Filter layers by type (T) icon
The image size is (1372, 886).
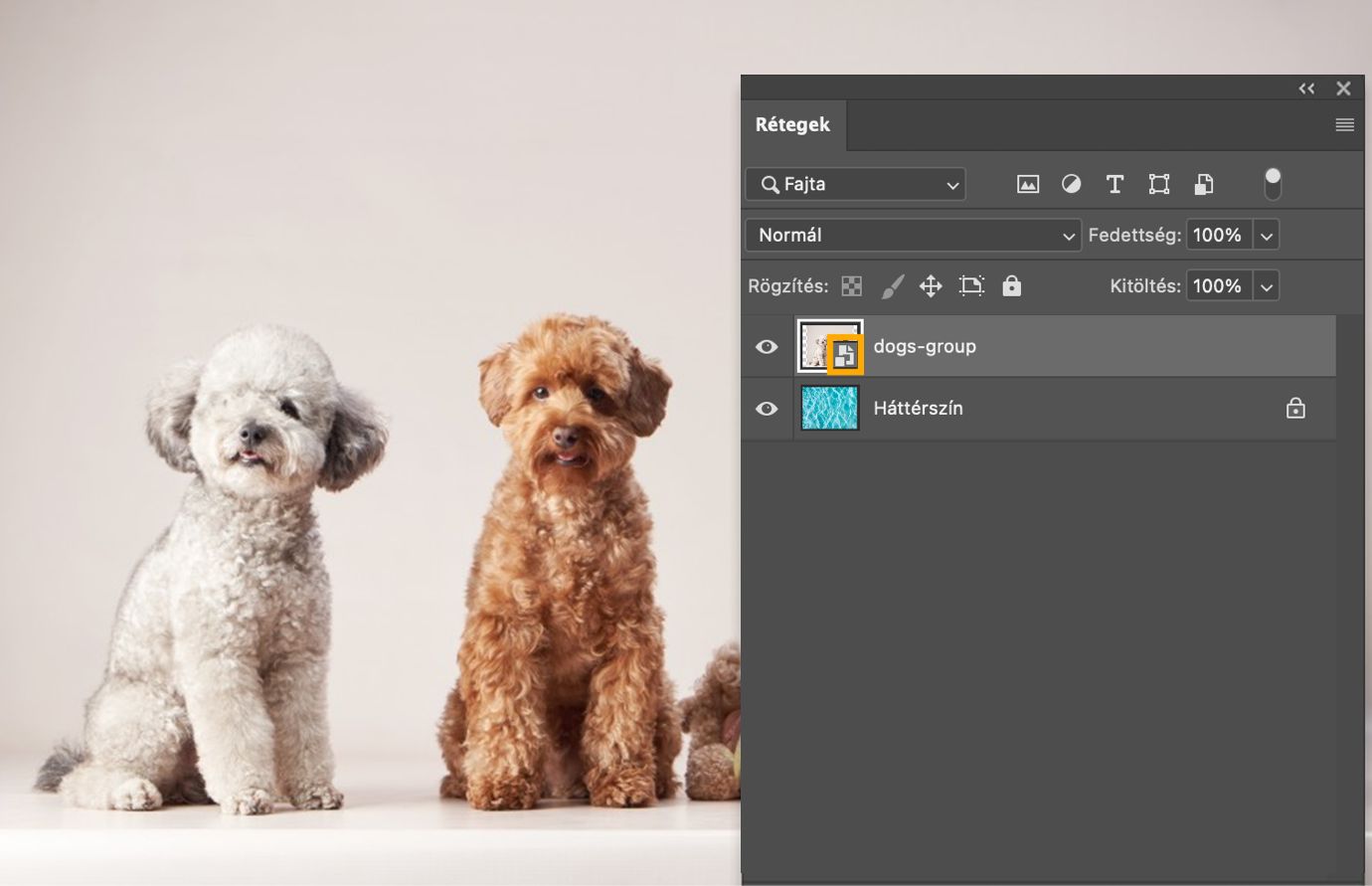1115,184
